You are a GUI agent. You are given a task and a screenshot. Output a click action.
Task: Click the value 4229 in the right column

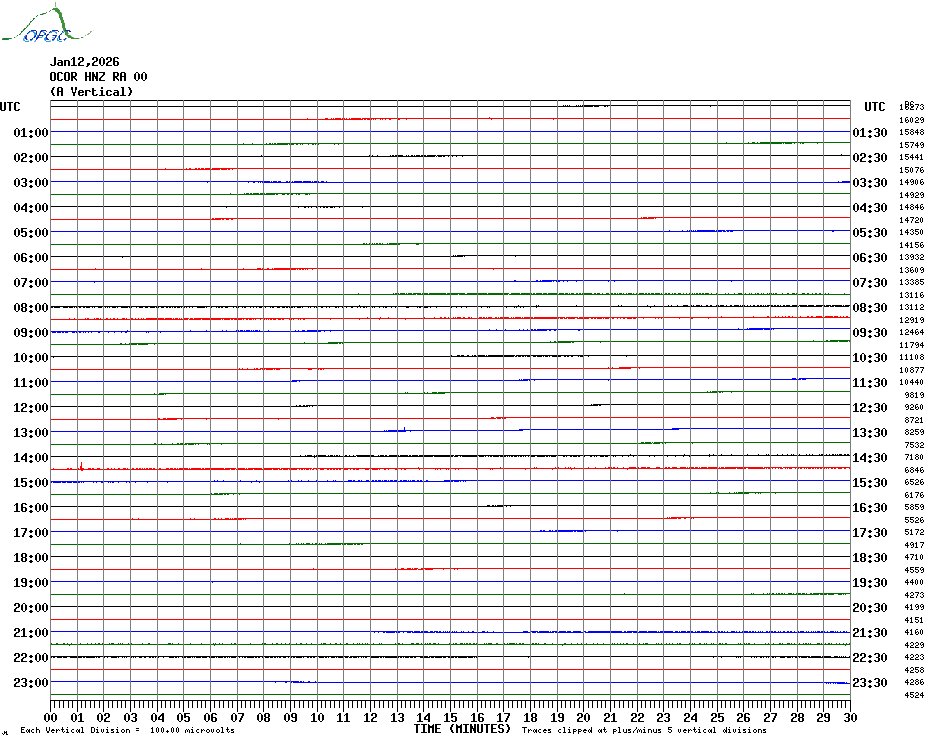(914, 645)
